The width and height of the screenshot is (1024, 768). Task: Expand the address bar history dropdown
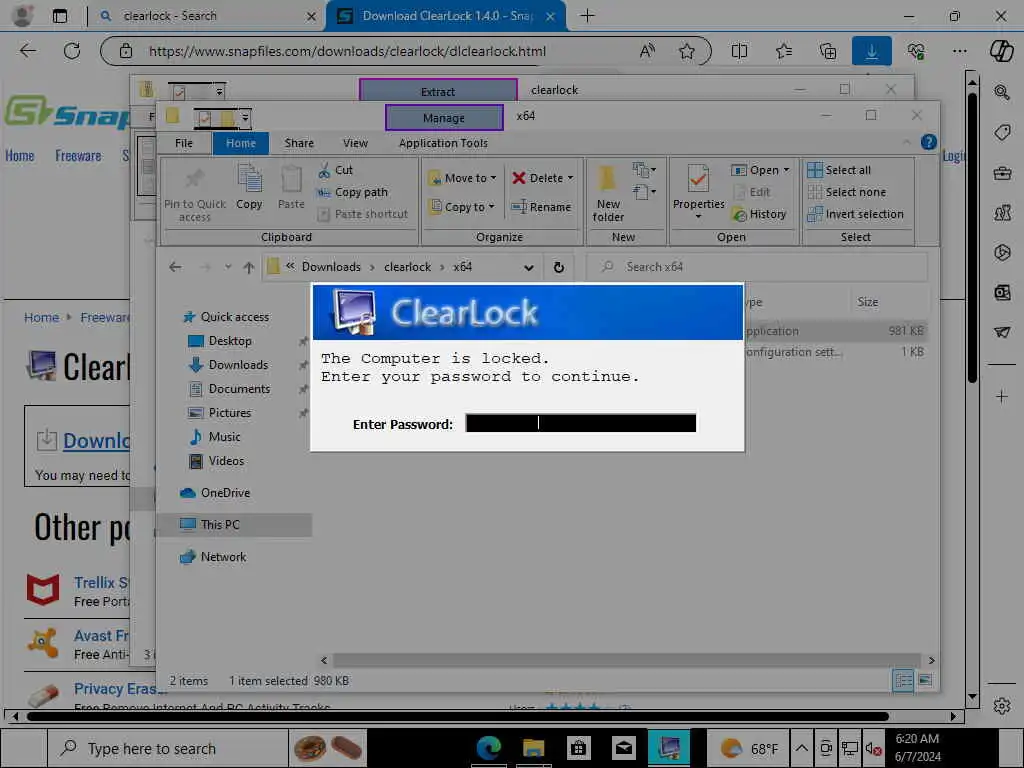[x=528, y=266]
